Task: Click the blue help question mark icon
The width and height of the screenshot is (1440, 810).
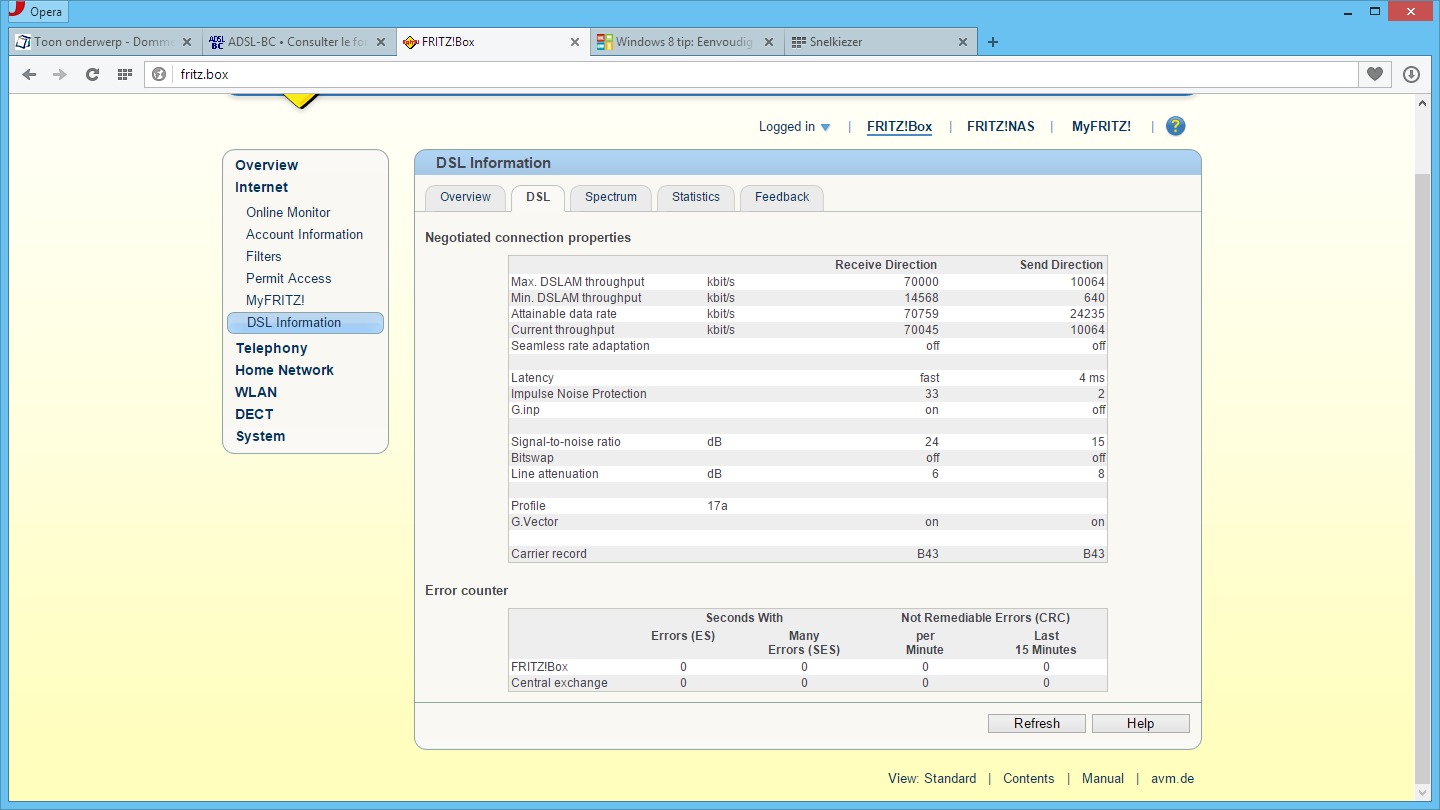Action: tap(1175, 126)
